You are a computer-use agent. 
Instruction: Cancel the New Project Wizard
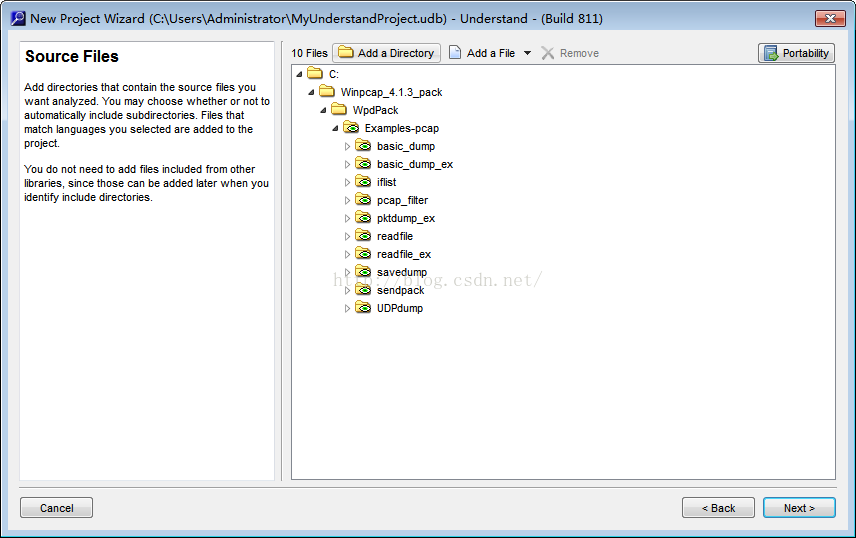[x=56, y=507]
